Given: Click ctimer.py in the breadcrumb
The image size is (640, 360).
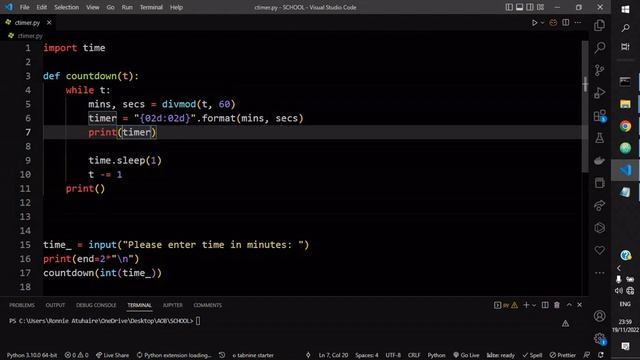Looking at the screenshot, I should (x=30, y=36).
